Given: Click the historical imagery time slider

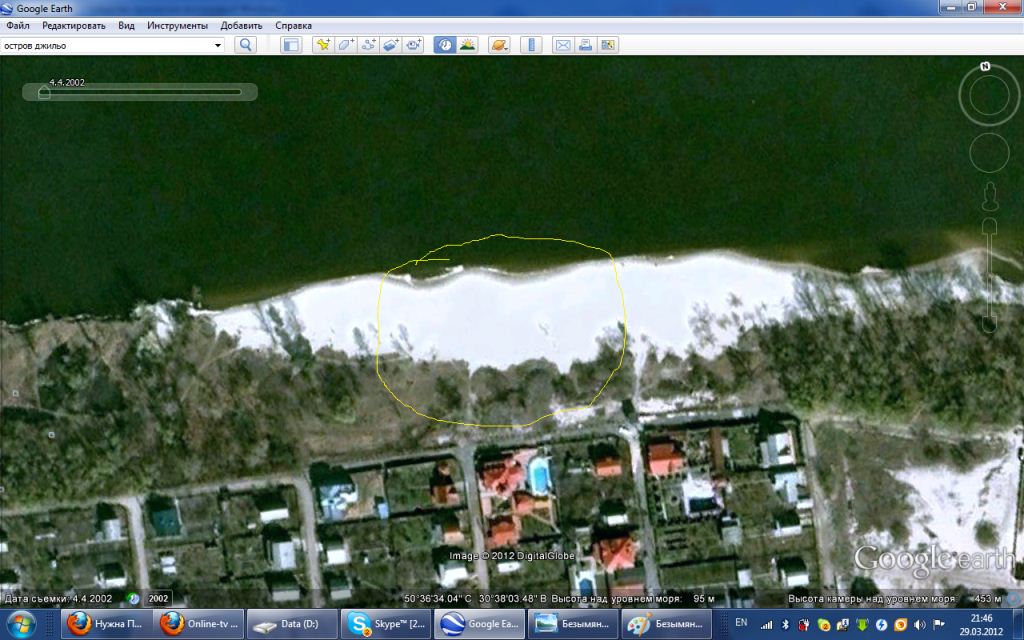Looking at the screenshot, I should point(140,92).
